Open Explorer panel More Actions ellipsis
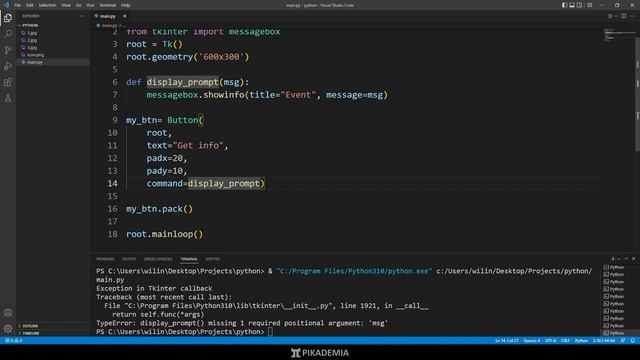 pos(82,16)
